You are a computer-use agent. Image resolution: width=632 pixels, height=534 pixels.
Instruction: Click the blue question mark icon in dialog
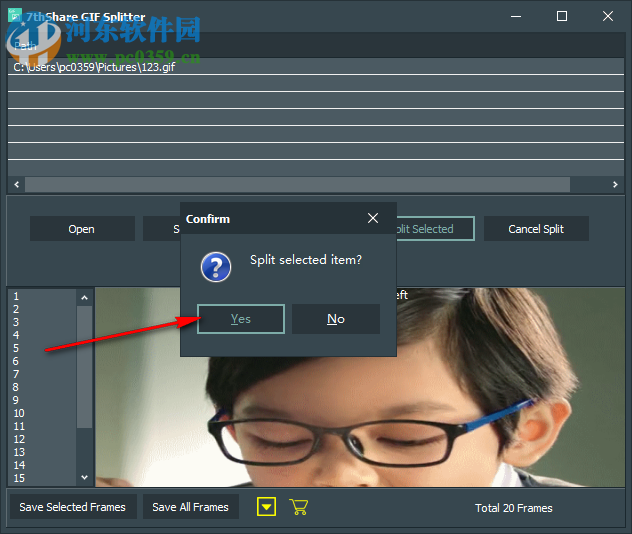coord(216,266)
